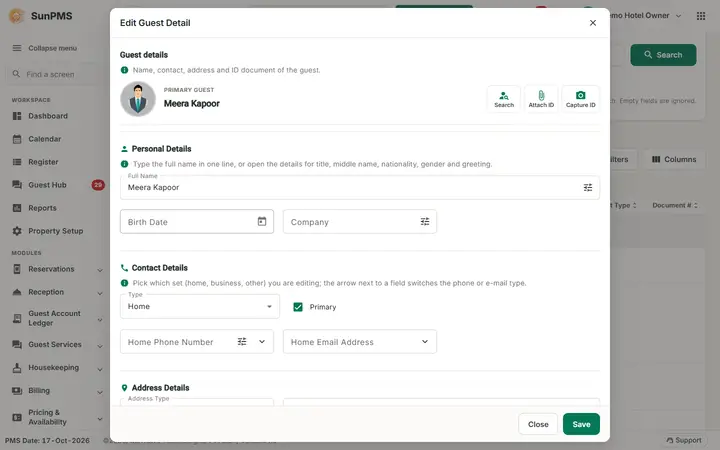Image resolution: width=720 pixels, height=450 pixels.
Task: Click the Guest Account Ledger icon
Action: [x=17, y=318]
